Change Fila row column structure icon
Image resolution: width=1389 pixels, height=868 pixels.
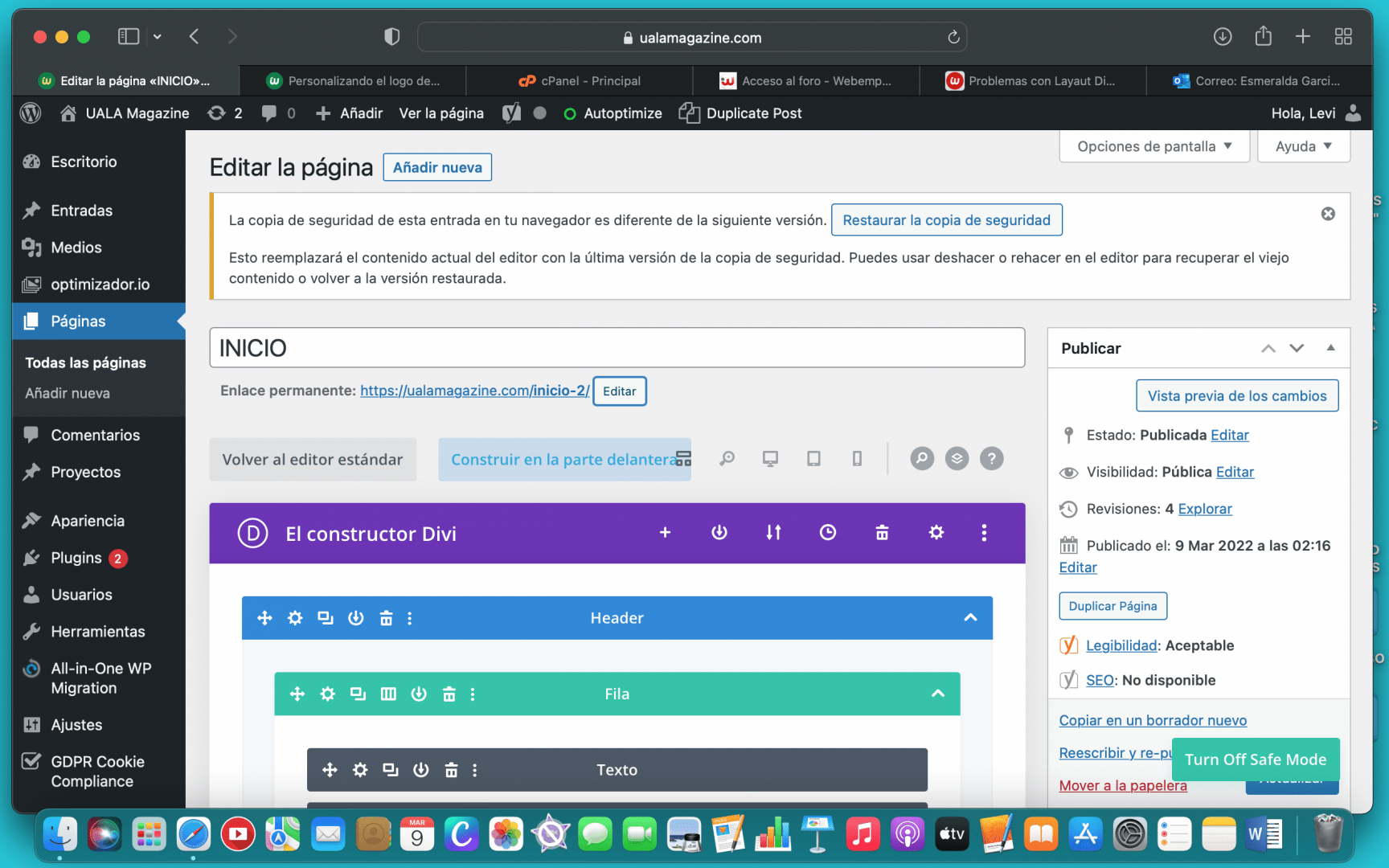[388, 694]
